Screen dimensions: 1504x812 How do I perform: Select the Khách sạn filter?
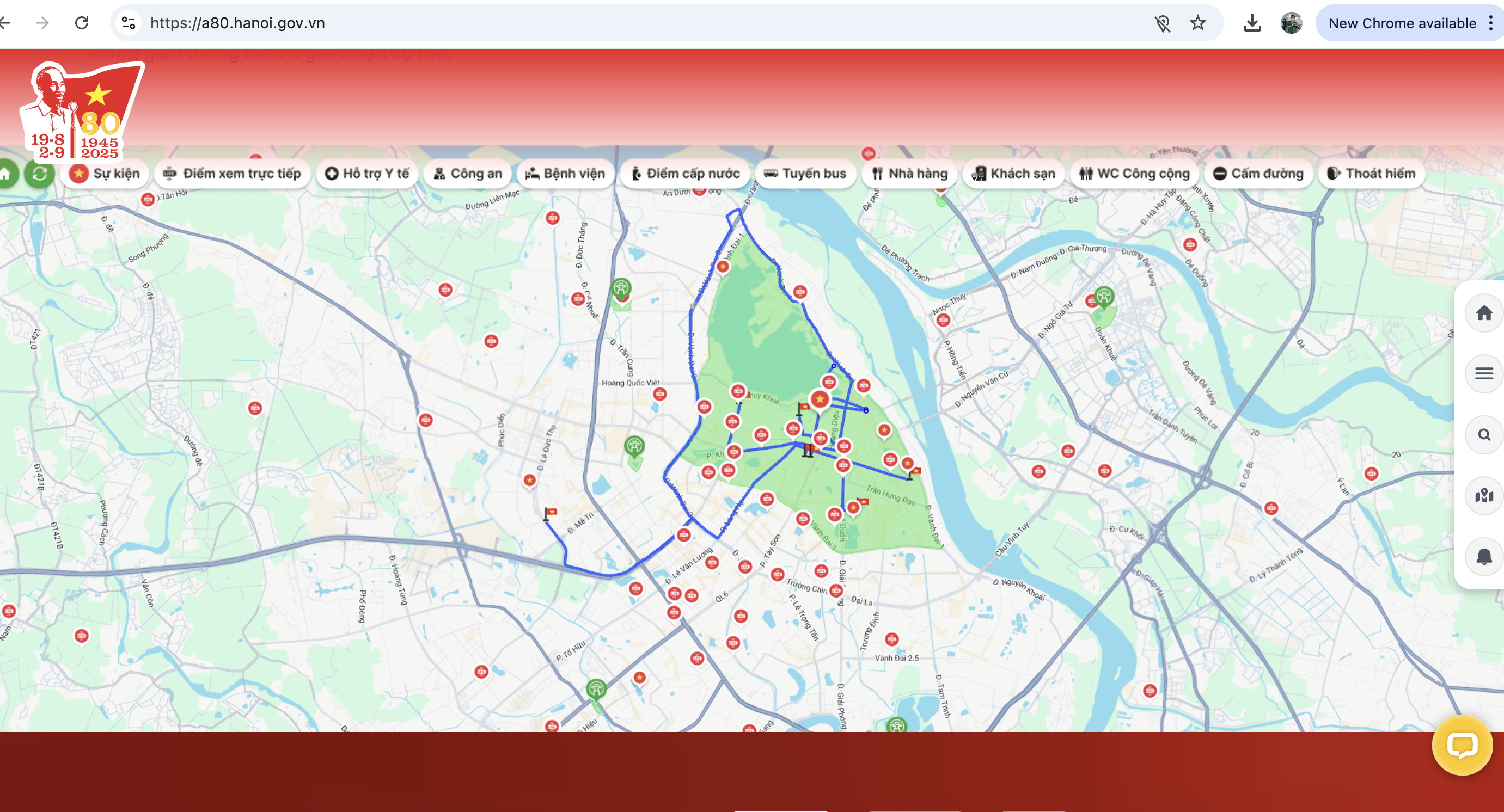1013,174
